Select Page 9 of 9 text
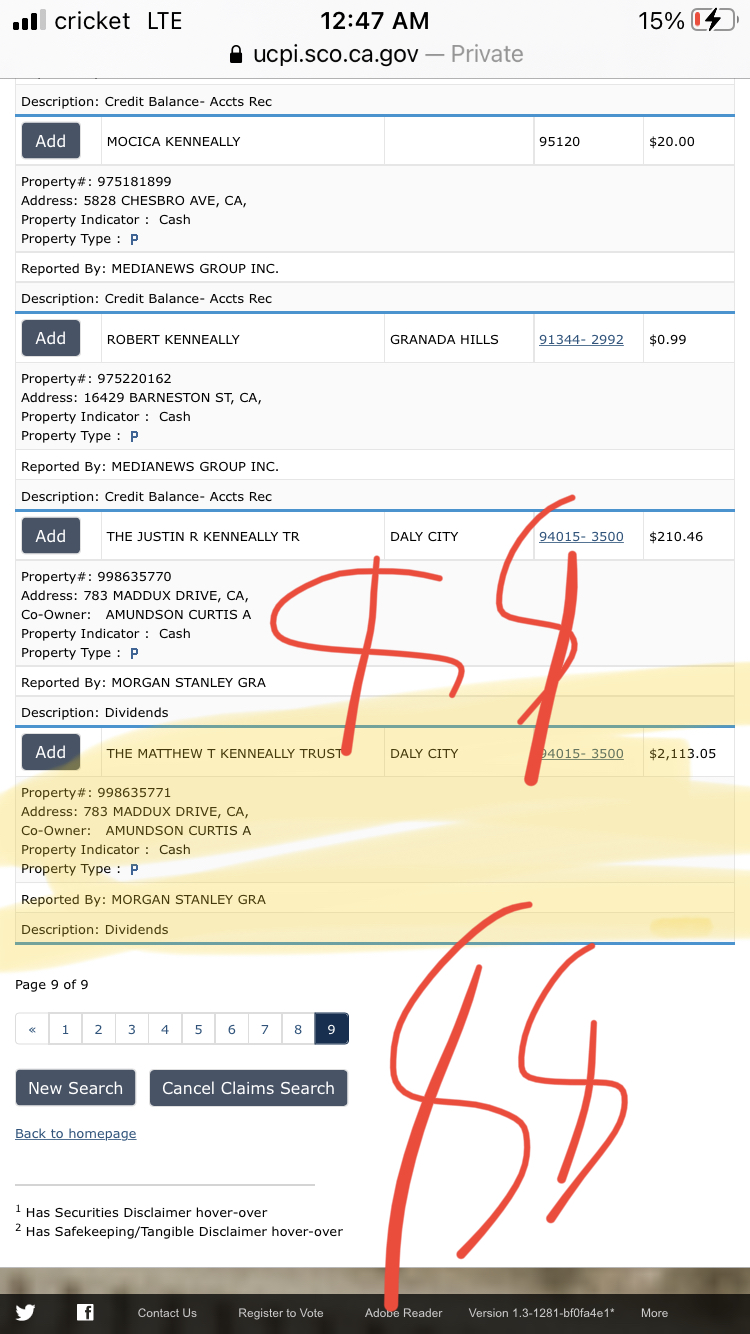The image size is (750, 1334). click(x=52, y=985)
